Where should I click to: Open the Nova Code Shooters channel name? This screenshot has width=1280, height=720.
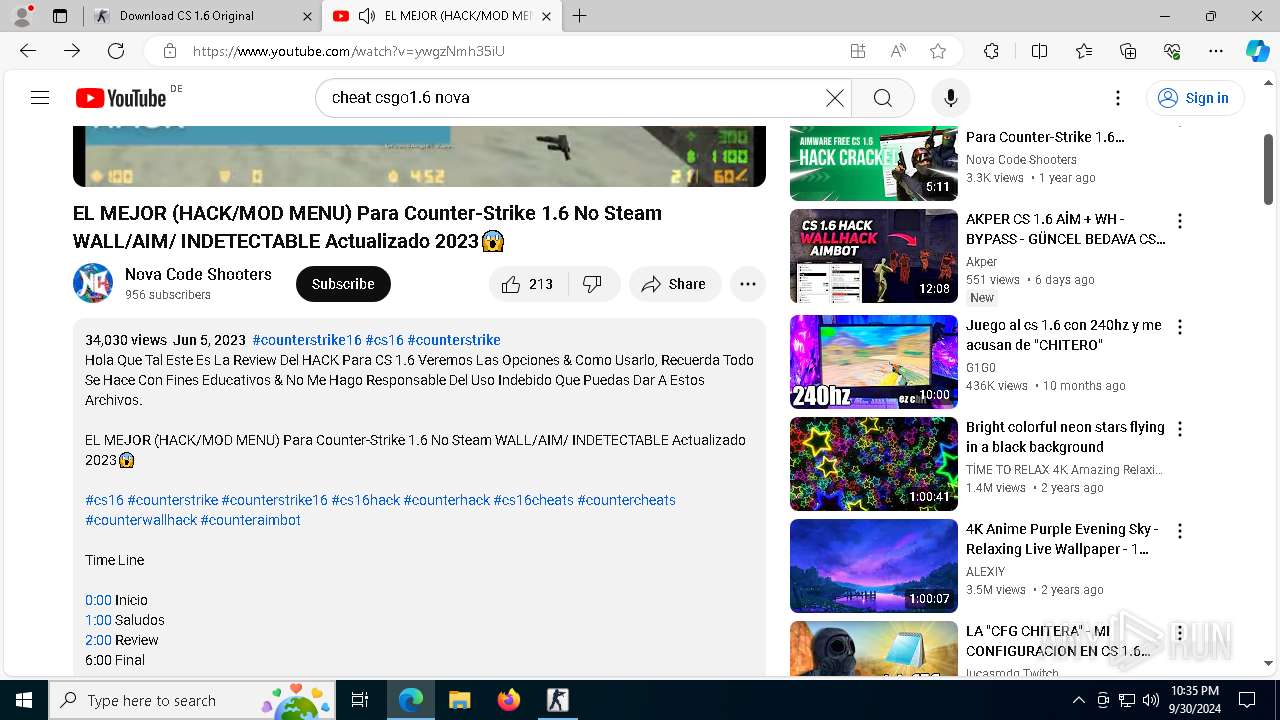(198, 274)
